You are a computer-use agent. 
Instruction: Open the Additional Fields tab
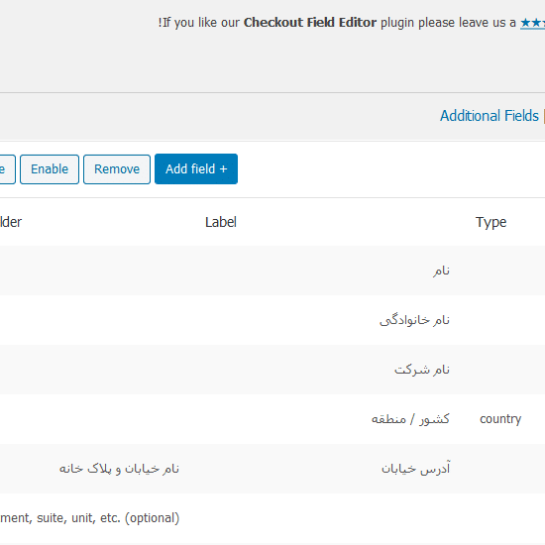pyautogui.click(x=489, y=116)
